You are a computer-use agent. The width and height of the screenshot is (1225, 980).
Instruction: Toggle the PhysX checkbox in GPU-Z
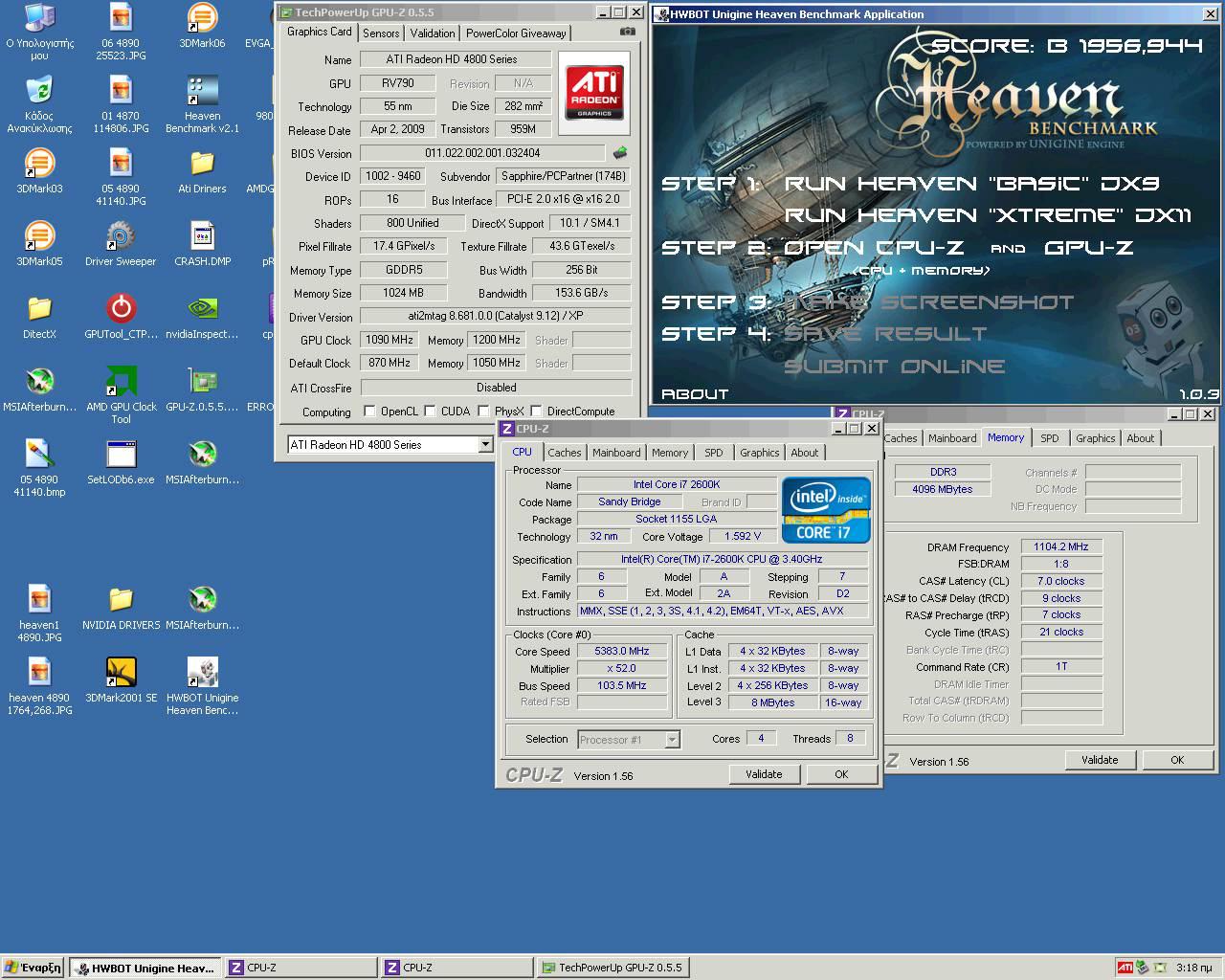click(484, 412)
